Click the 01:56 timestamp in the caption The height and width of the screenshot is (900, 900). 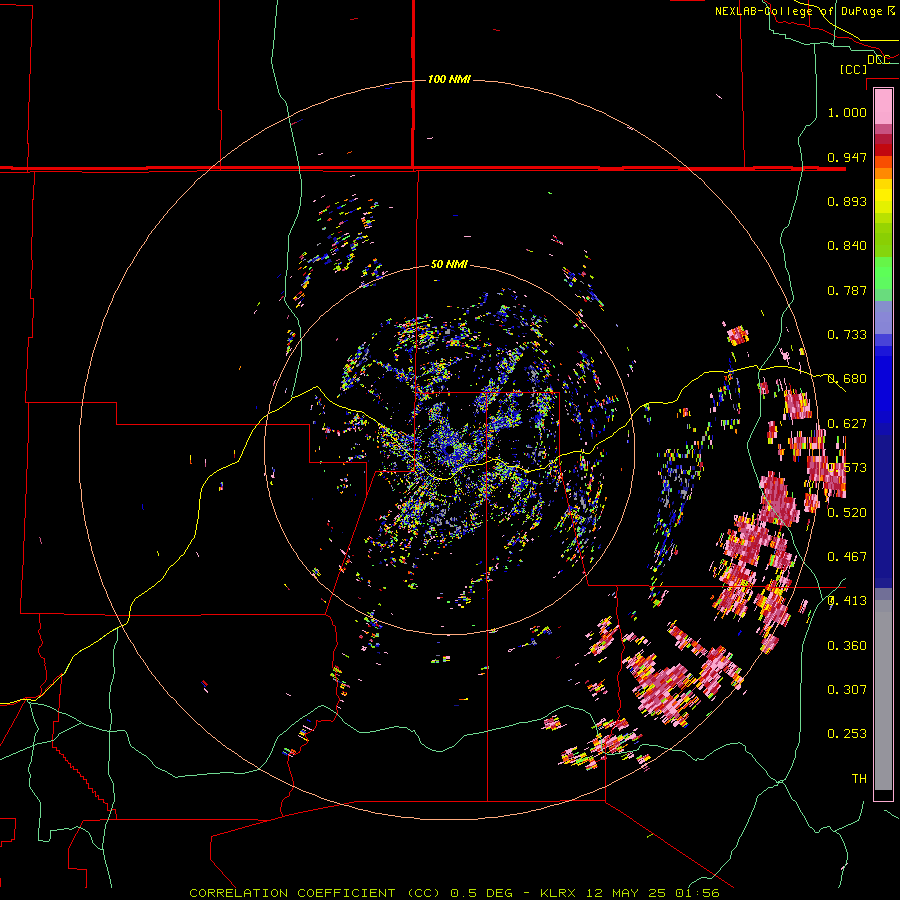696,893
